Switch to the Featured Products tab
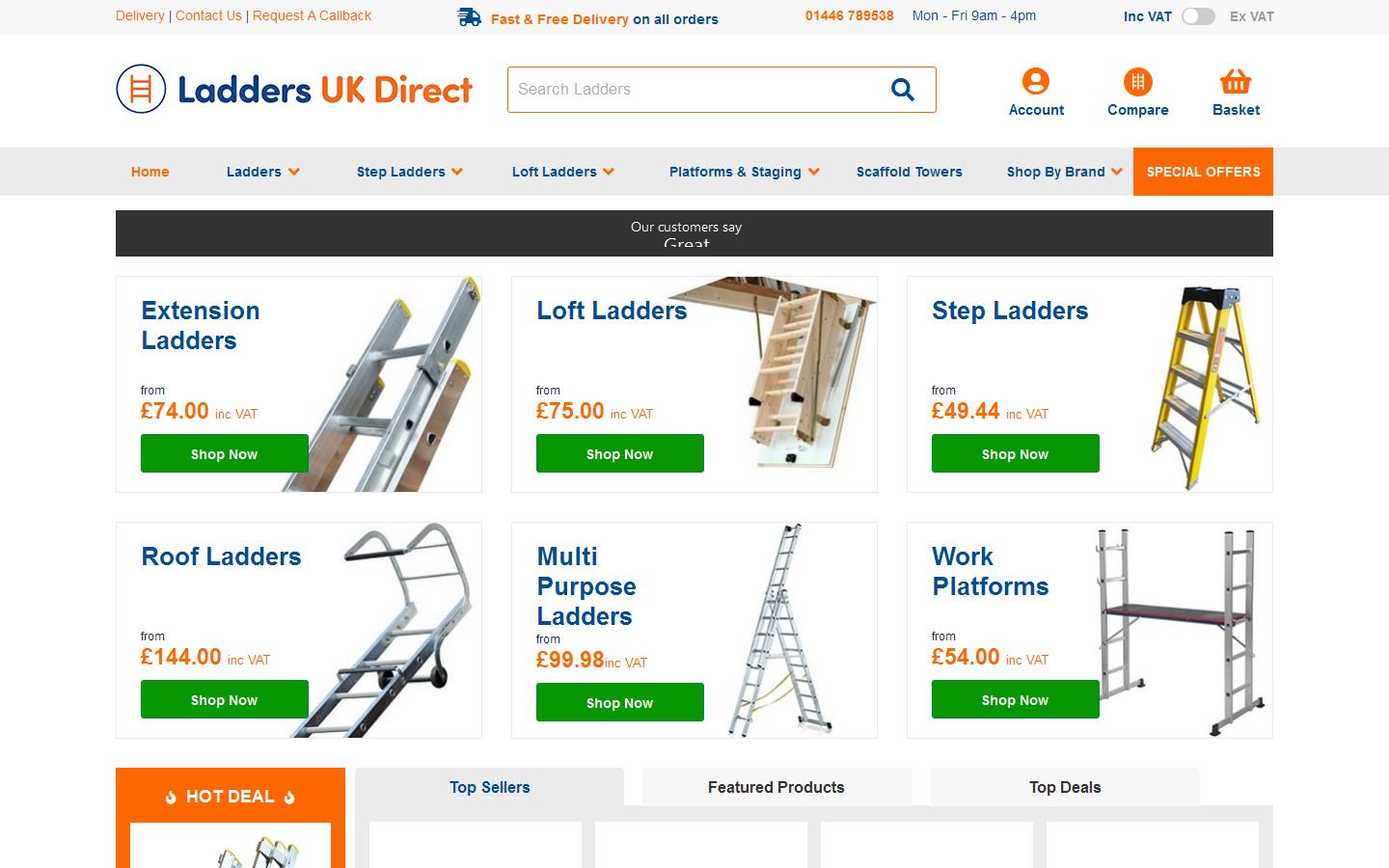This screenshot has width=1389, height=868. (776, 787)
